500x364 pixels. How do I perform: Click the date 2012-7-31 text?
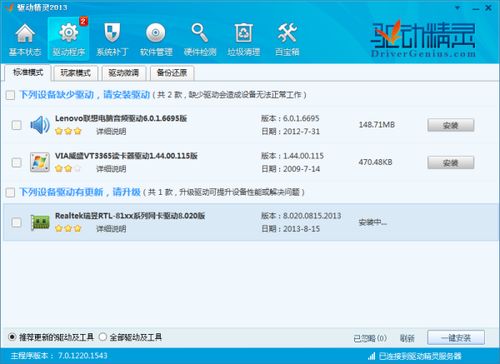301,132
